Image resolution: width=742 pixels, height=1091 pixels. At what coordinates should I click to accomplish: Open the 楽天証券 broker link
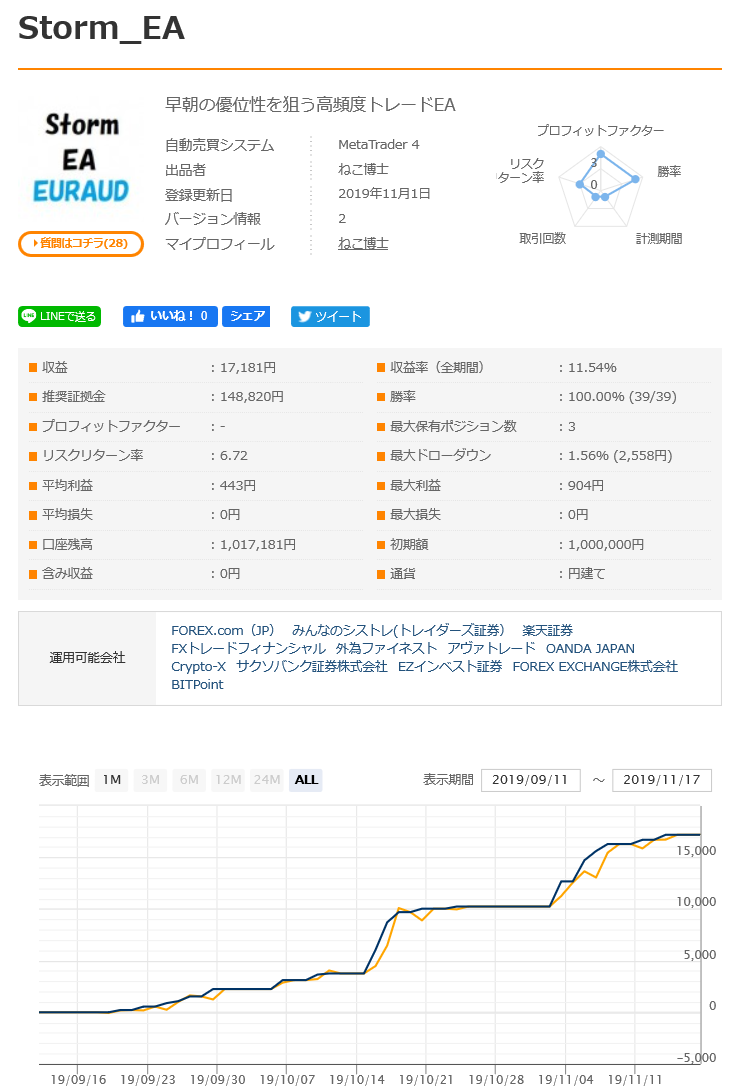point(547,630)
